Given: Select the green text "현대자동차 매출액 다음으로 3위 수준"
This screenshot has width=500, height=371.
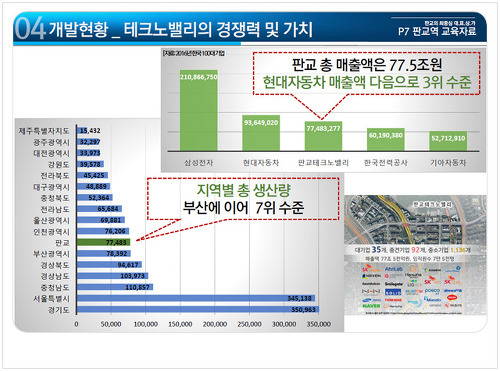Looking at the screenshot, I should pyautogui.click(x=367, y=82).
